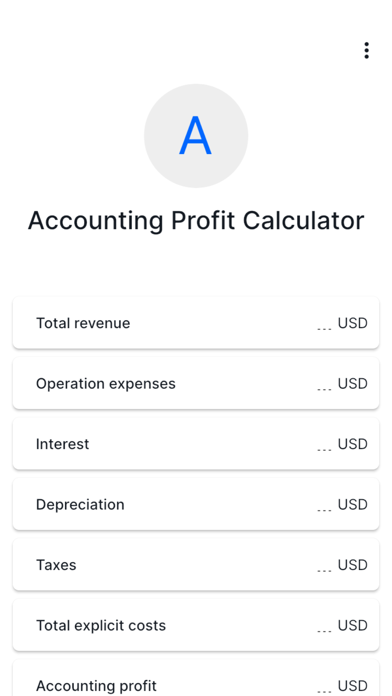Focus the Interest amount input
The image size is (392, 696).
point(324,444)
